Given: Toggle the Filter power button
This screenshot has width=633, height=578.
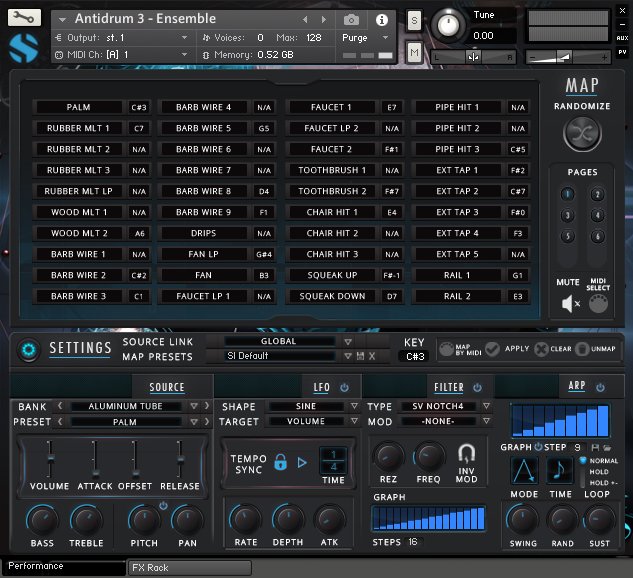Looking at the screenshot, I should (x=477, y=387).
